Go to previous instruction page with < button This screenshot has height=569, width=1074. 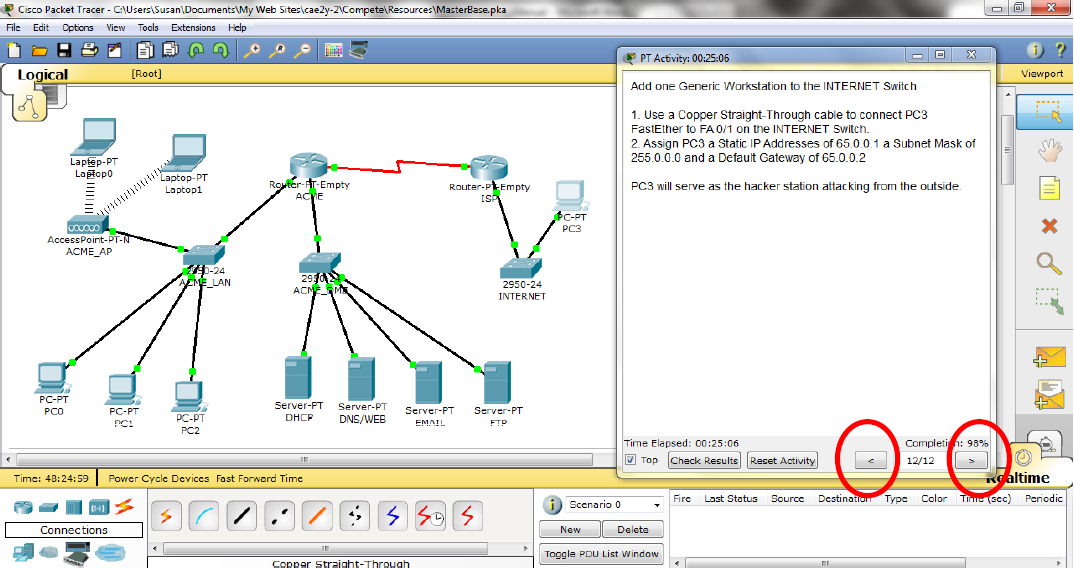[871, 460]
